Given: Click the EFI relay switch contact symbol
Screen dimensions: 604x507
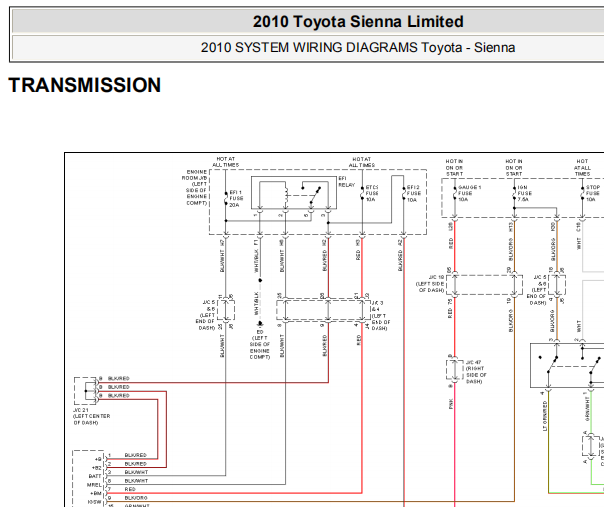Looking at the screenshot, I should tap(314, 195).
